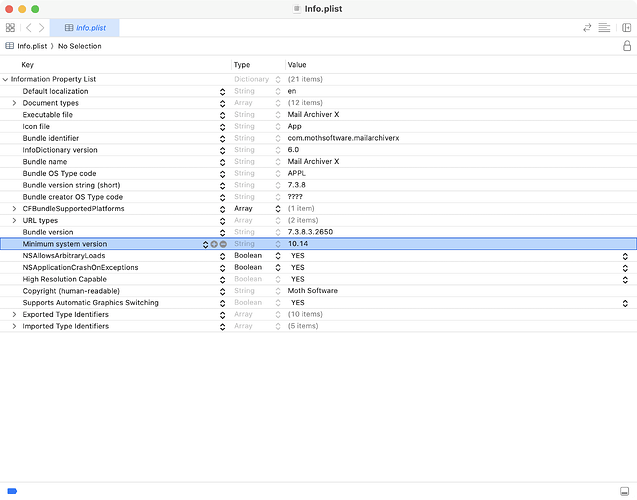
Task: Collapse Information Property List root
Action: coord(5,79)
